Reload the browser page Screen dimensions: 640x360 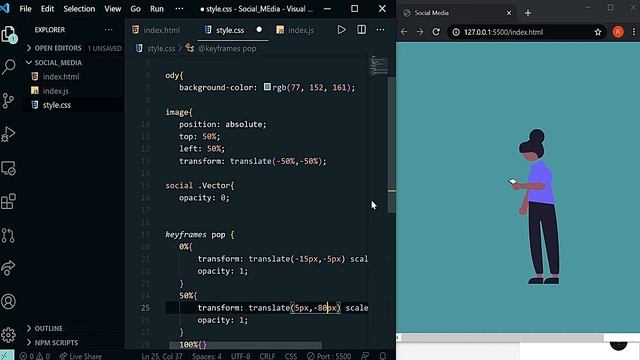[x=436, y=32]
